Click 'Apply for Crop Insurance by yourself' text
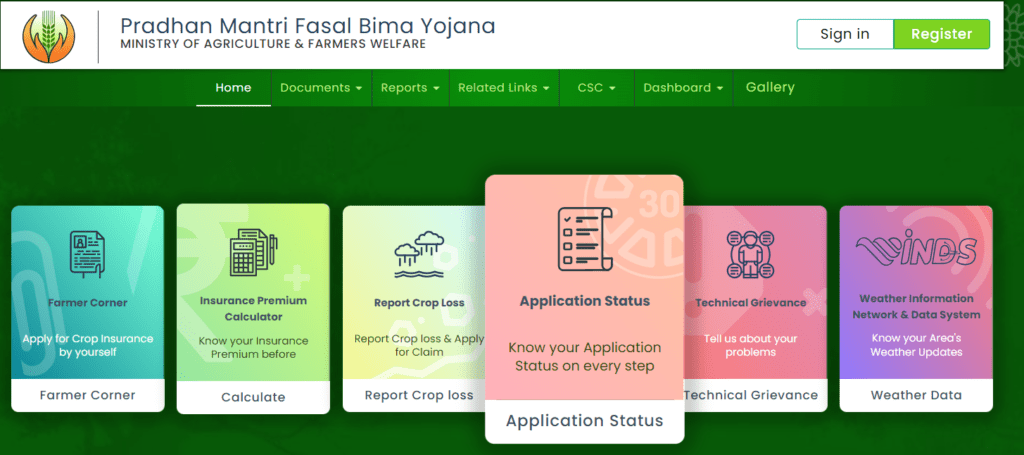This screenshot has height=455, width=1024. click(x=88, y=345)
